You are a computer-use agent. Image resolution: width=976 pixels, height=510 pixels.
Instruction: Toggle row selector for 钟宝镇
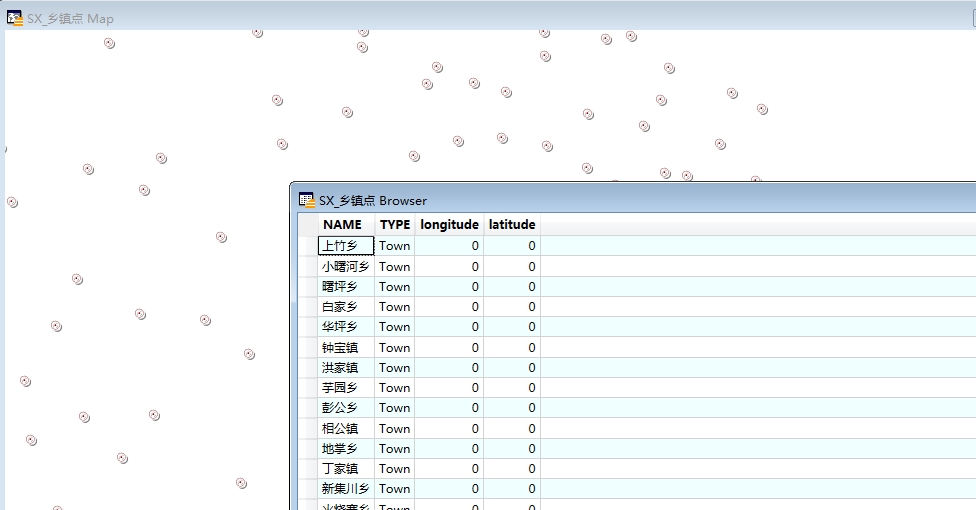pyautogui.click(x=308, y=348)
